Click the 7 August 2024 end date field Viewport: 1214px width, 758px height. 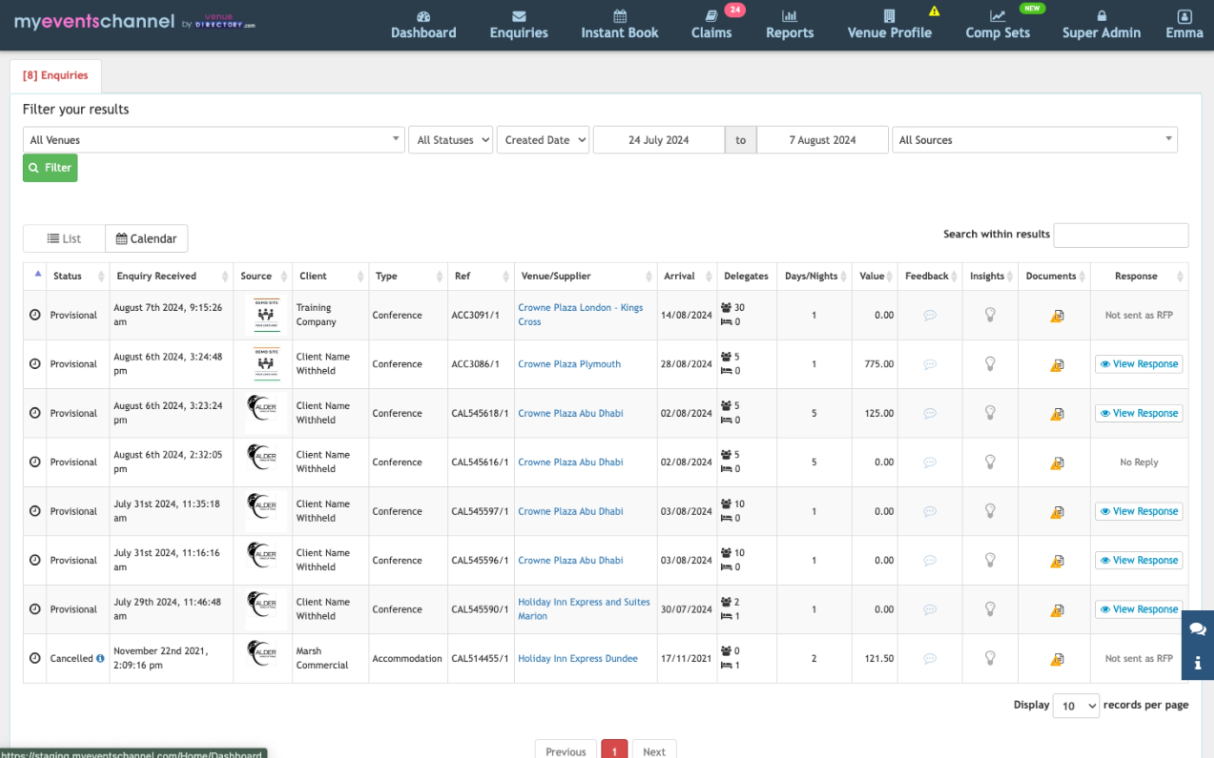[x=822, y=140]
